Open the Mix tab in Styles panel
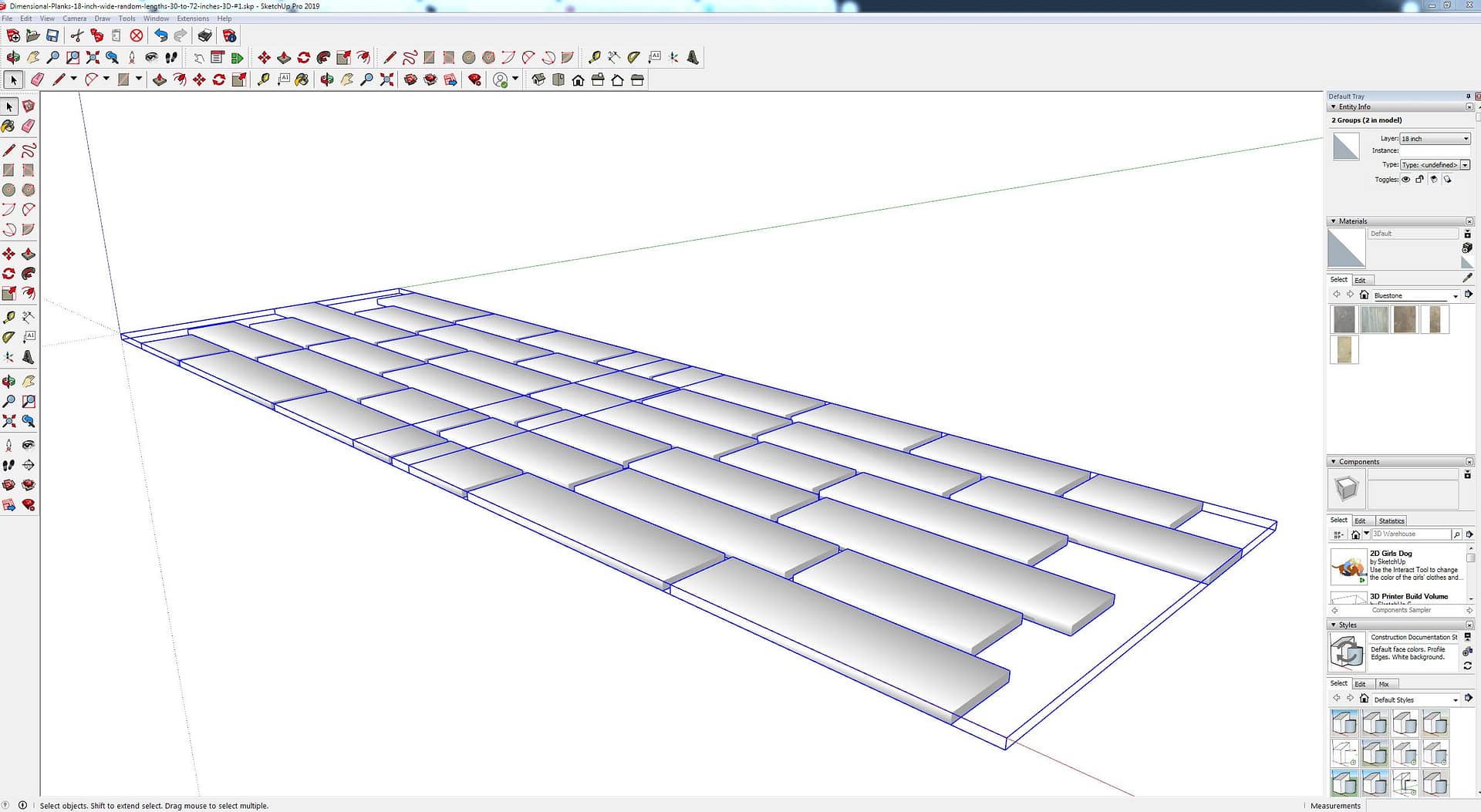The image size is (1481, 812). click(1384, 684)
